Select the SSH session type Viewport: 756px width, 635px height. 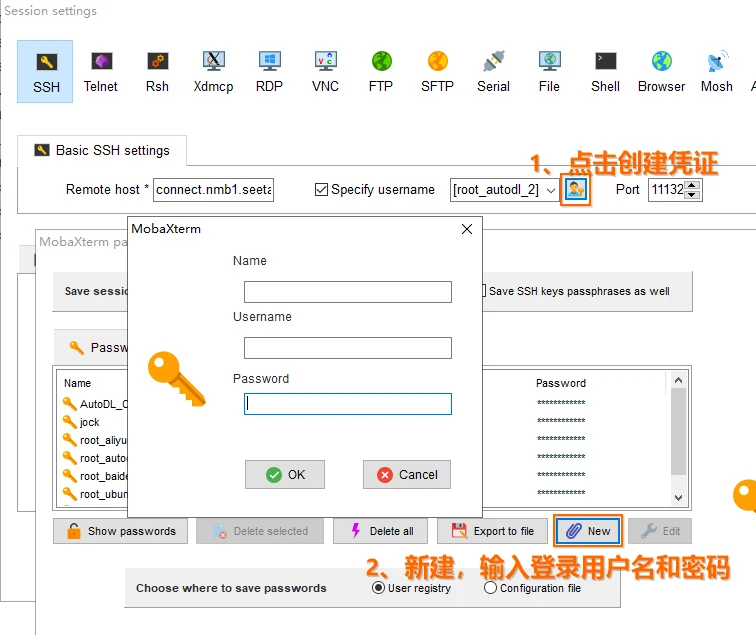click(x=45, y=71)
